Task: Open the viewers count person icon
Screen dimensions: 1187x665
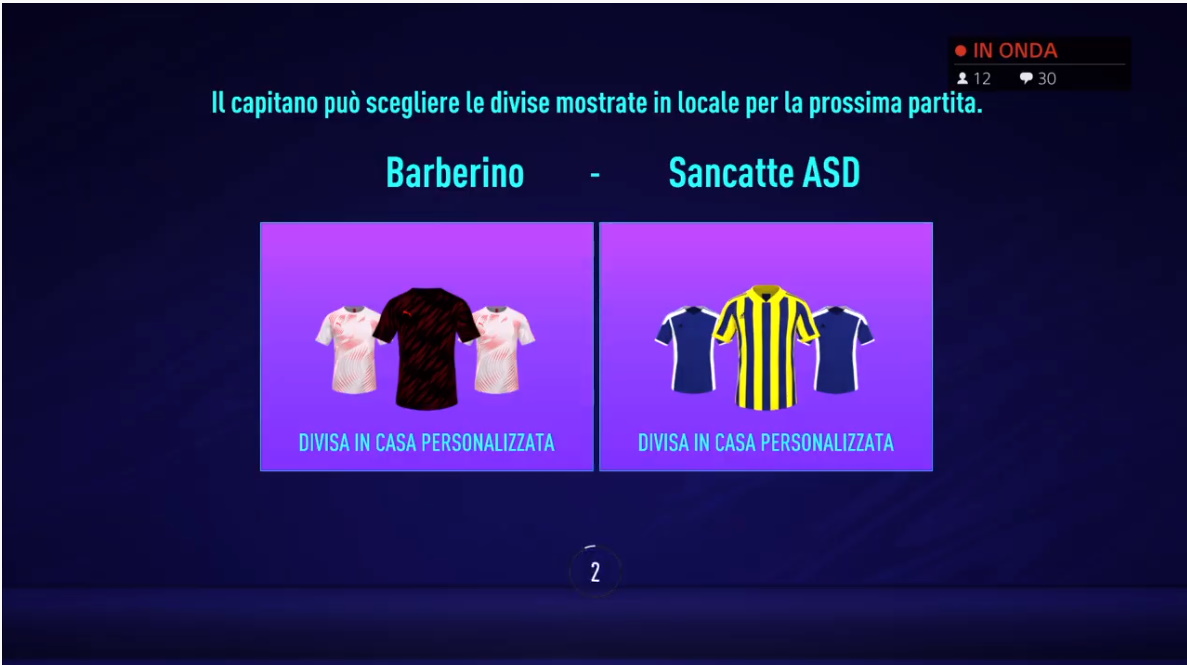Action: pyautogui.click(x=962, y=78)
